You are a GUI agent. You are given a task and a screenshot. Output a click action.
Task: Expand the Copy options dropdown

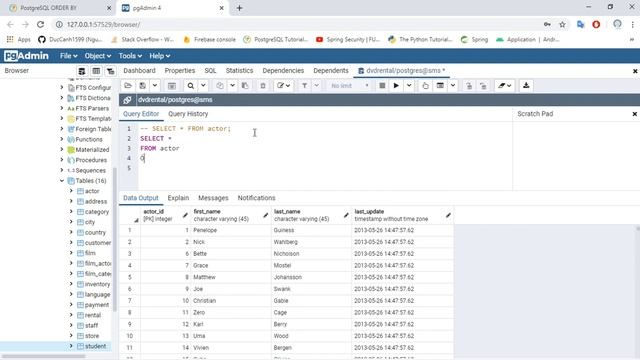click(x=232, y=86)
